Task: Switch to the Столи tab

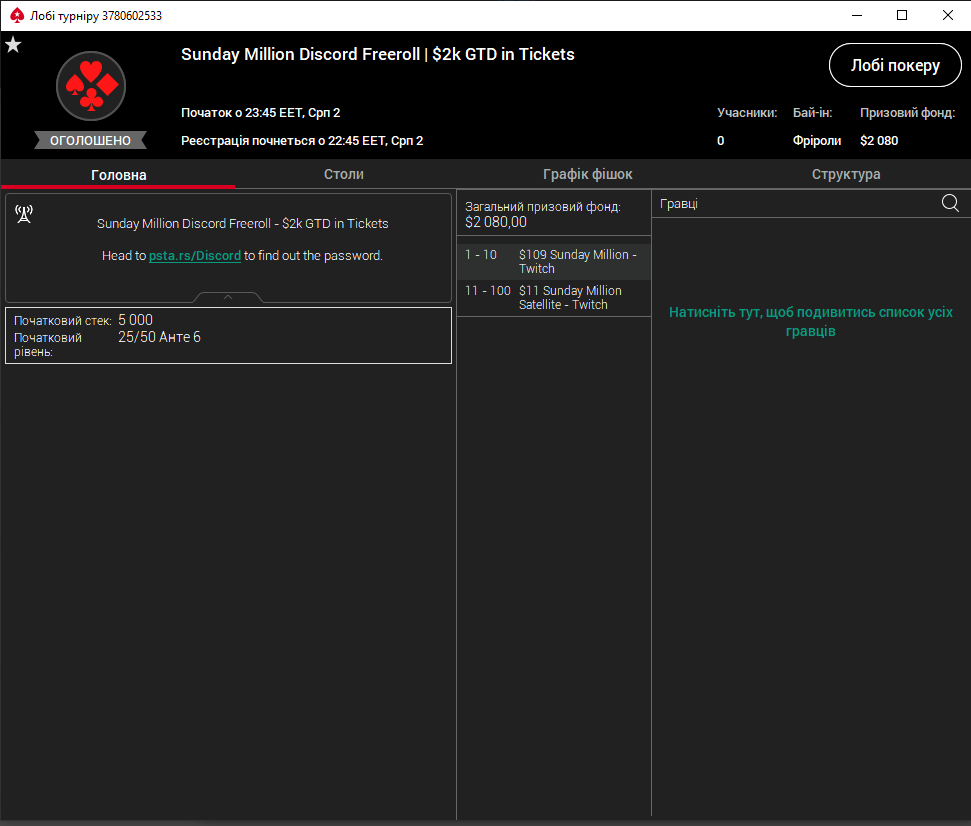Action: pos(344,174)
